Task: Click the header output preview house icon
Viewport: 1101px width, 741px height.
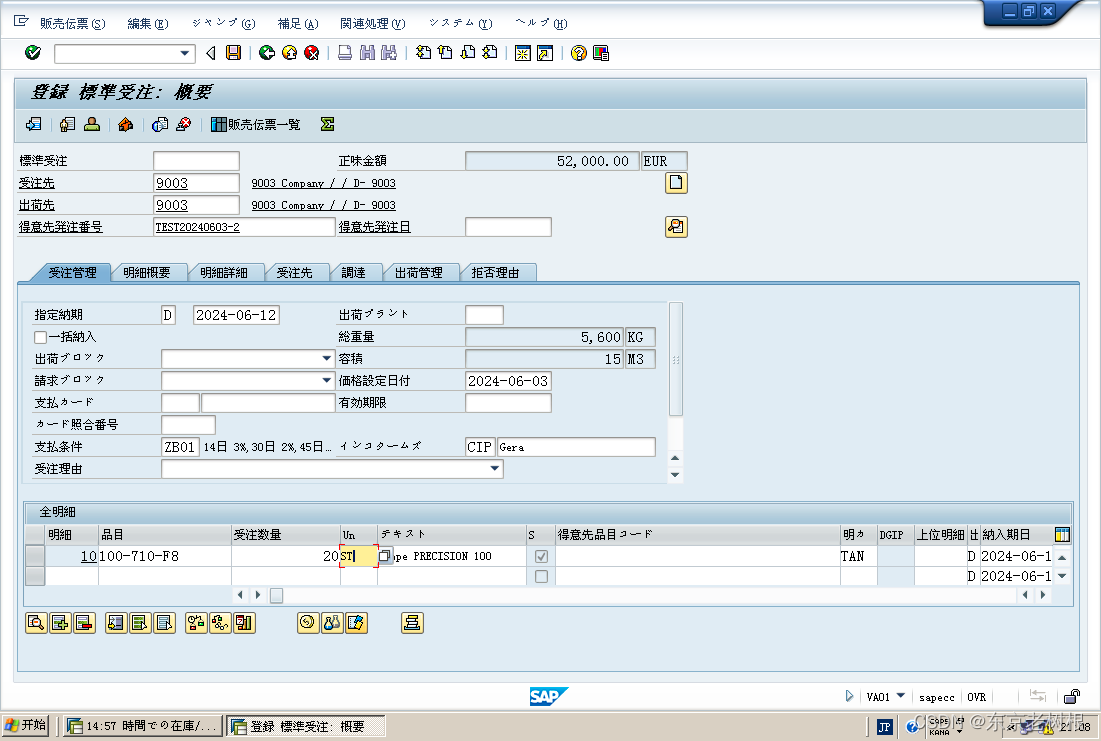Action: click(126, 124)
